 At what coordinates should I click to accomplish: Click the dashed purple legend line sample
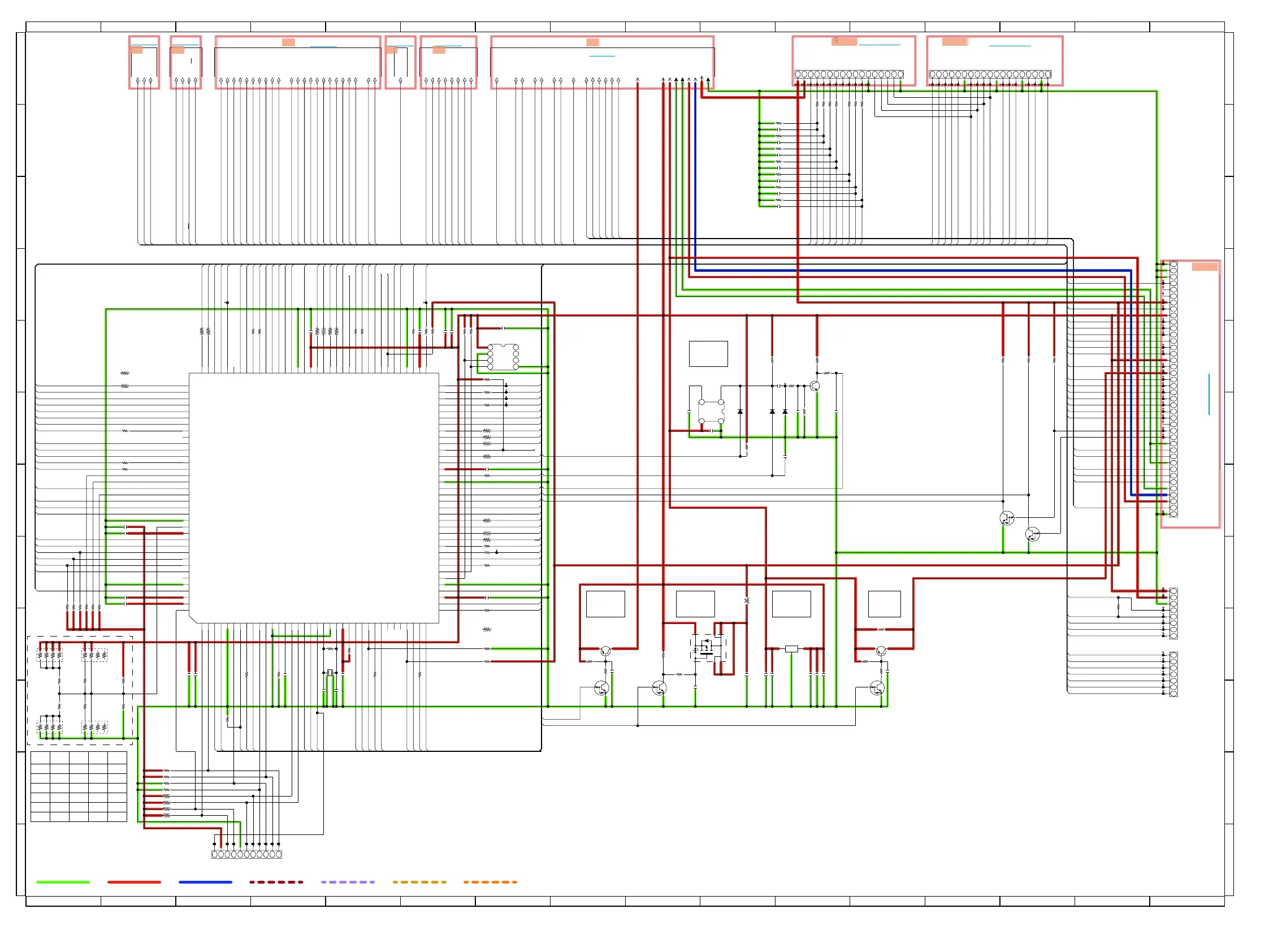pyautogui.click(x=348, y=882)
